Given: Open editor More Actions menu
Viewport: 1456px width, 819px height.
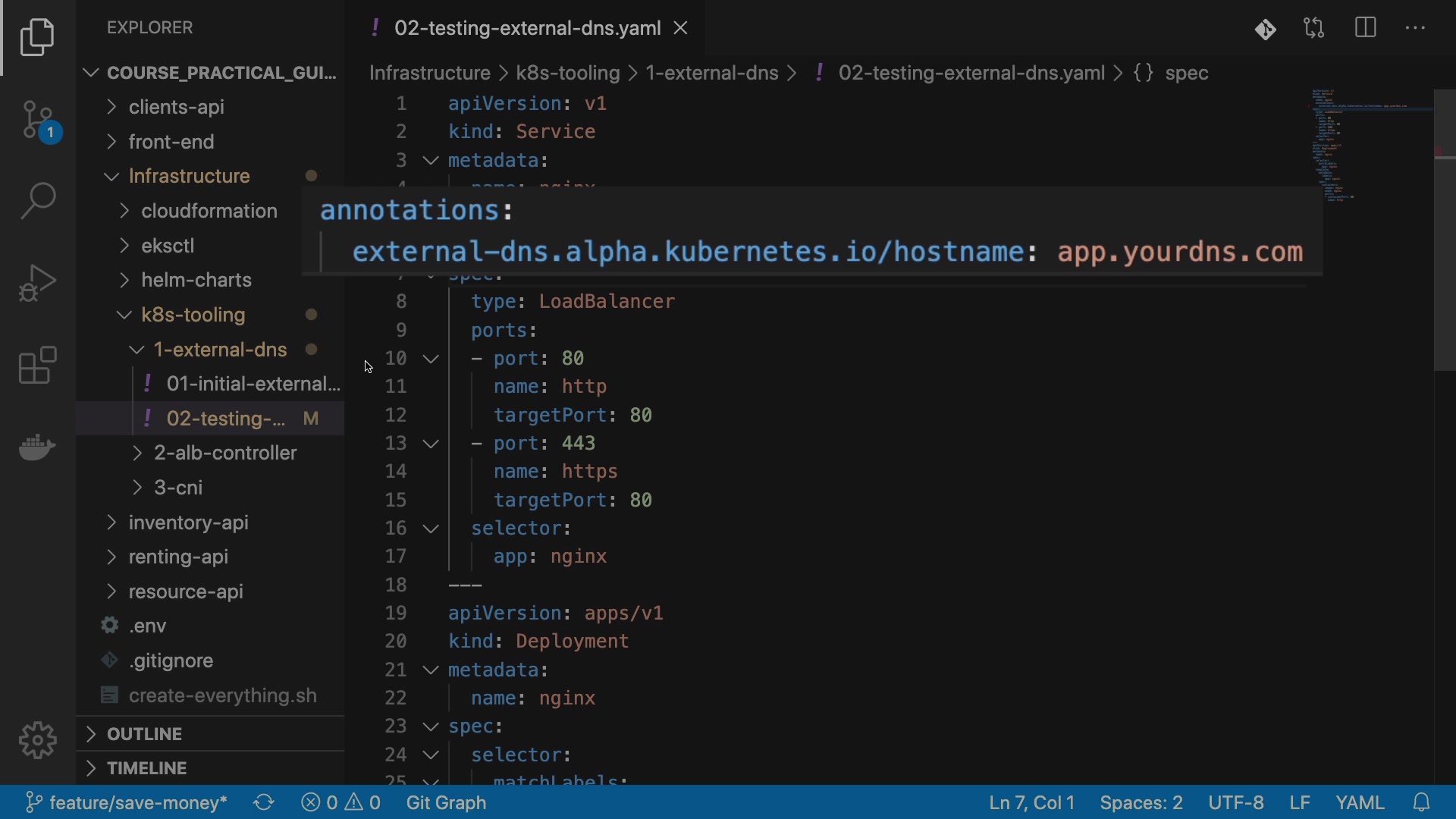Looking at the screenshot, I should coord(1416,29).
